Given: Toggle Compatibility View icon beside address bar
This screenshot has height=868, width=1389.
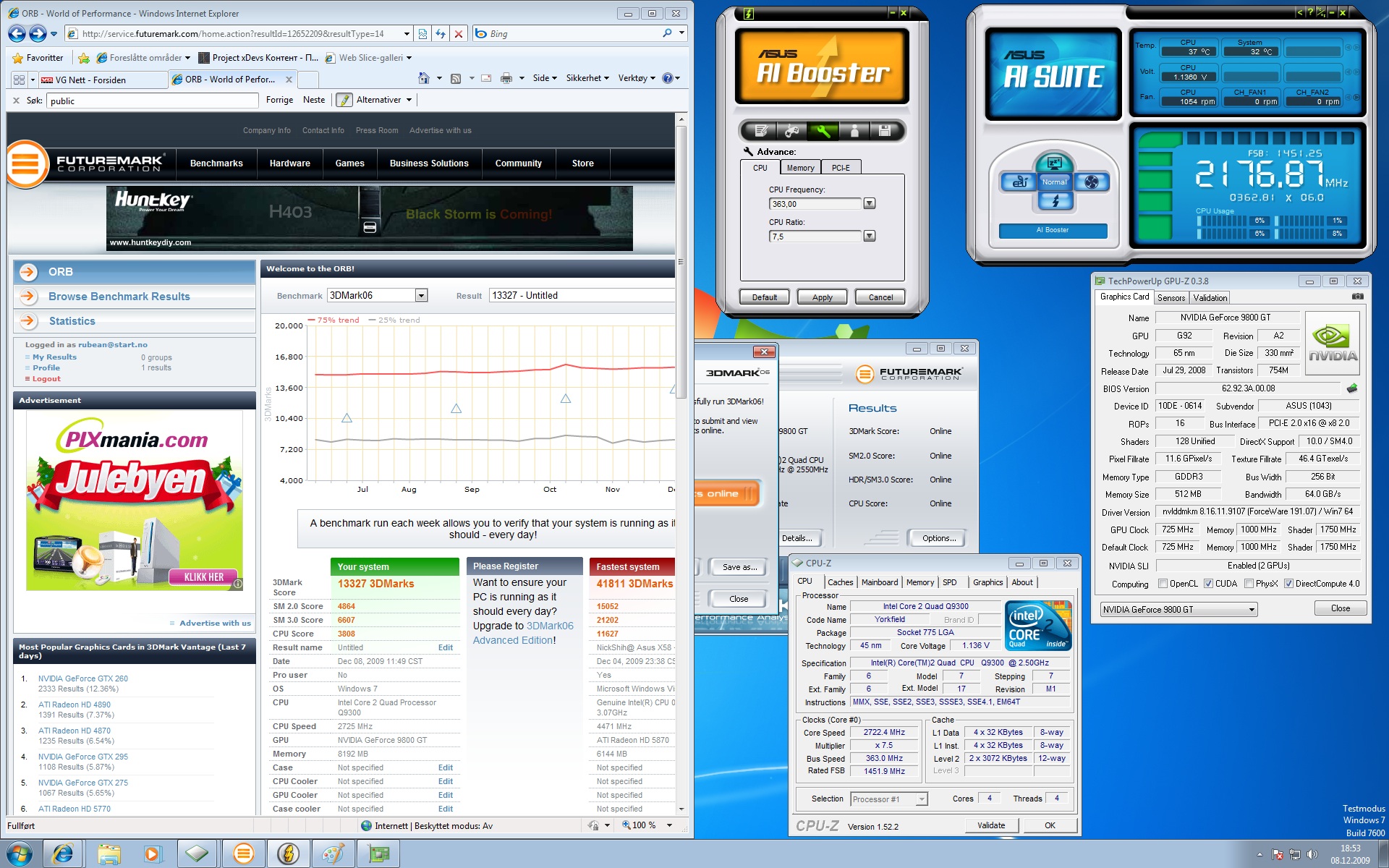Looking at the screenshot, I should pyautogui.click(x=423, y=33).
